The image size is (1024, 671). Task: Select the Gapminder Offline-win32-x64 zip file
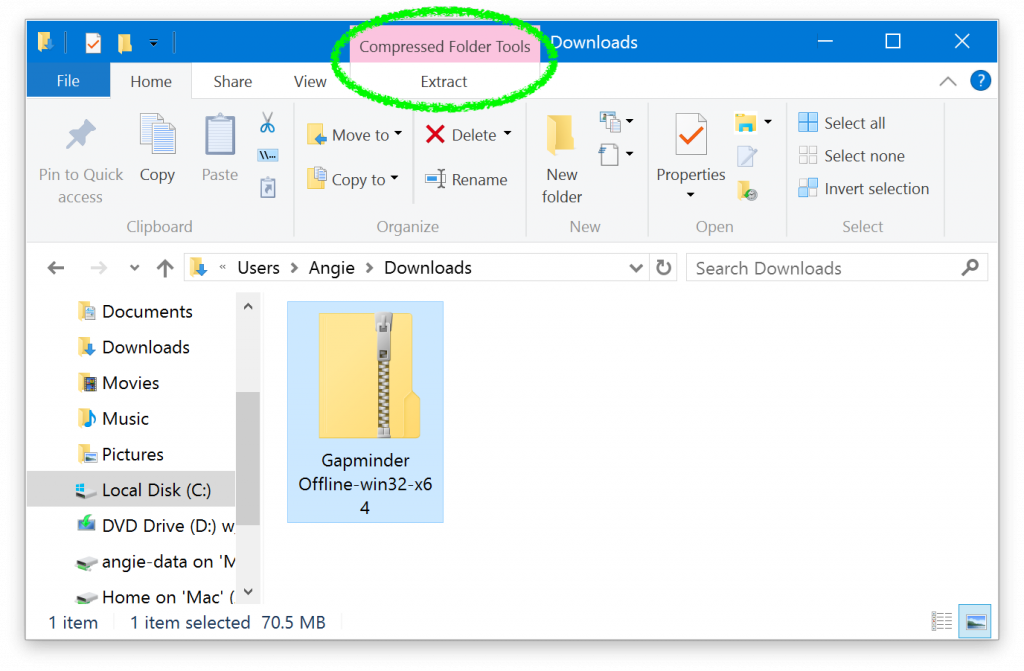coord(365,412)
